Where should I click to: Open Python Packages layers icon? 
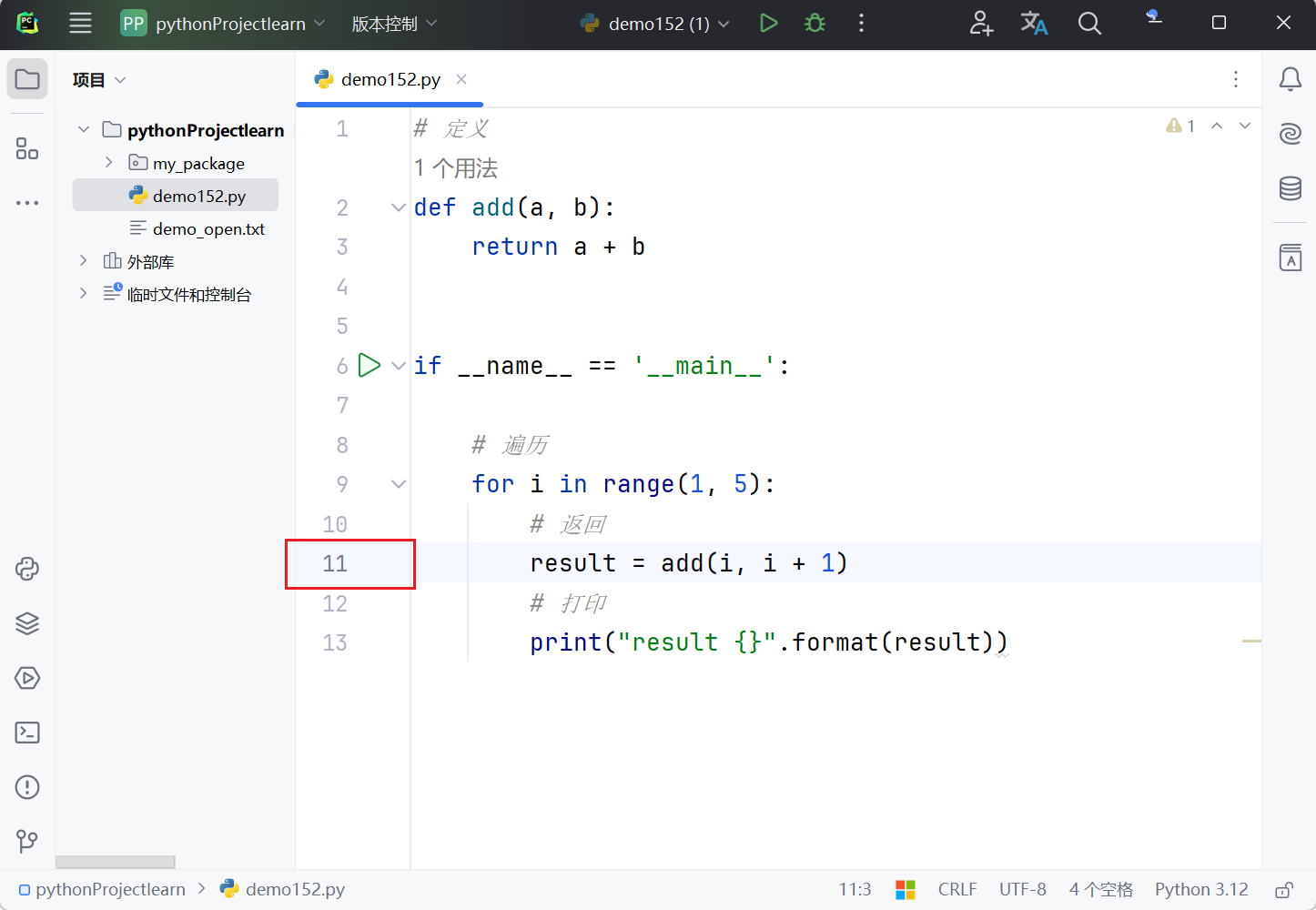tap(27, 623)
